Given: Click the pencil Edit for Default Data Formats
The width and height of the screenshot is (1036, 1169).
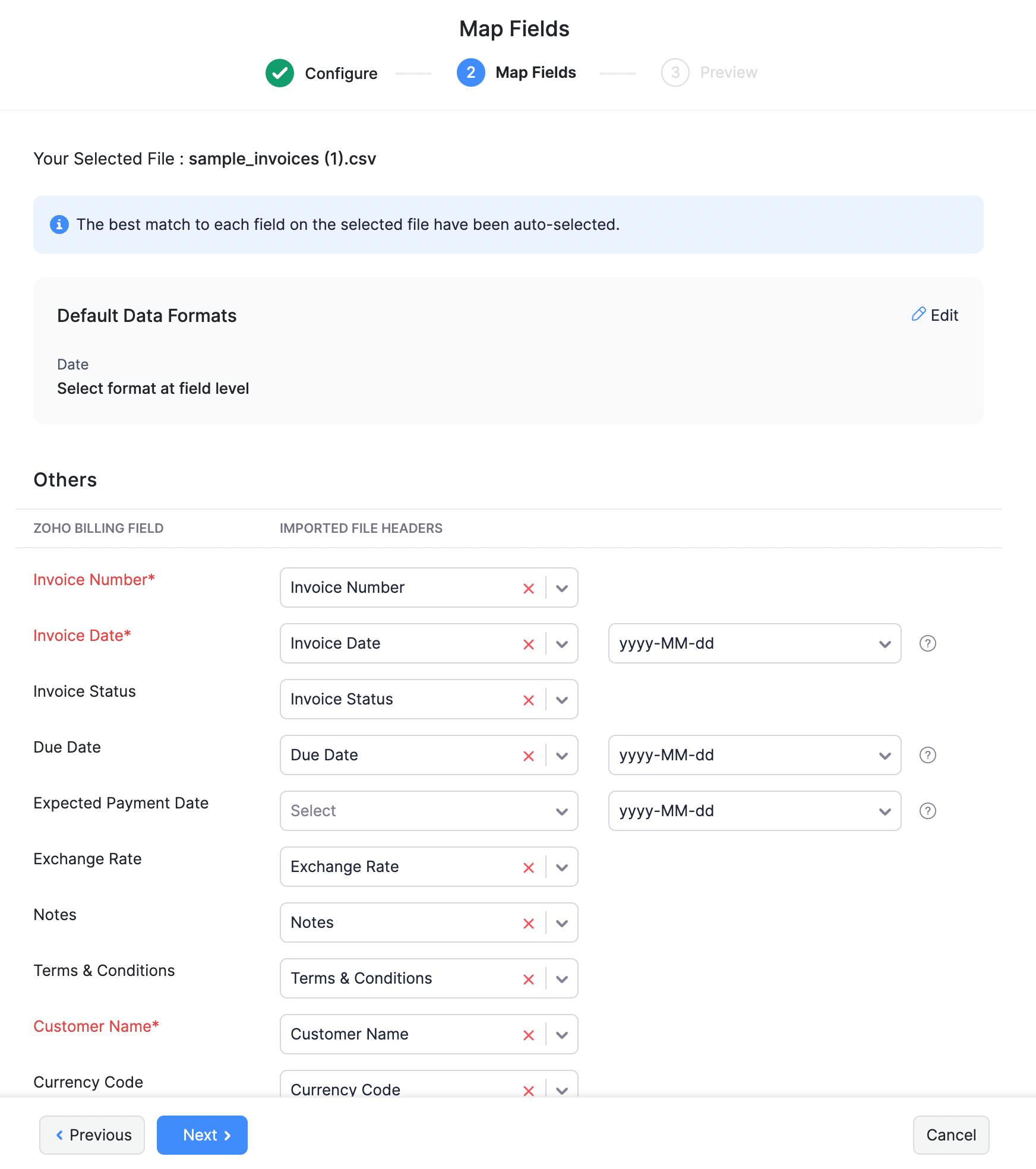Looking at the screenshot, I should pyautogui.click(x=935, y=315).
